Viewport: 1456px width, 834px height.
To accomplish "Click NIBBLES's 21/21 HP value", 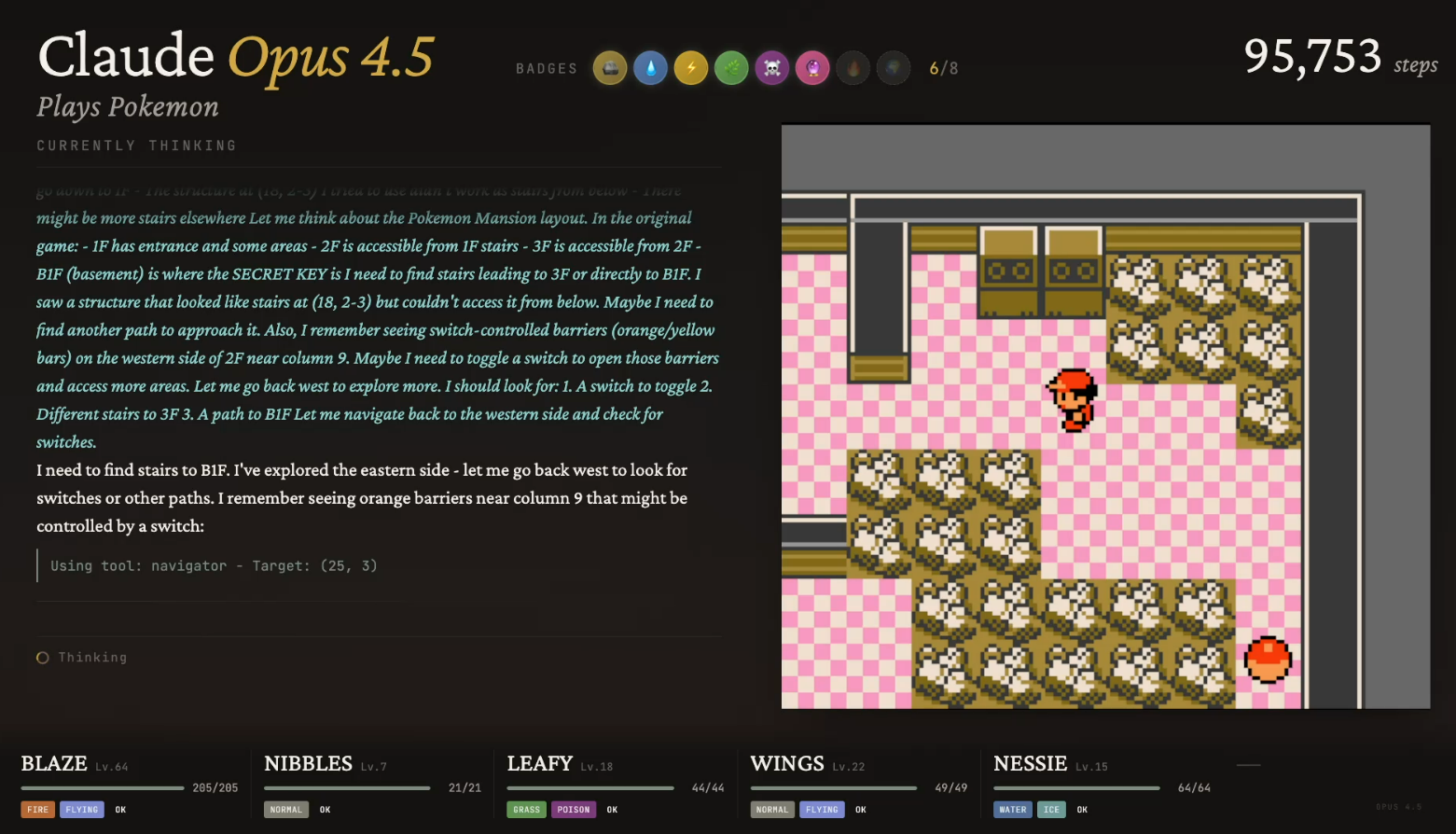I will pos(465,788).
